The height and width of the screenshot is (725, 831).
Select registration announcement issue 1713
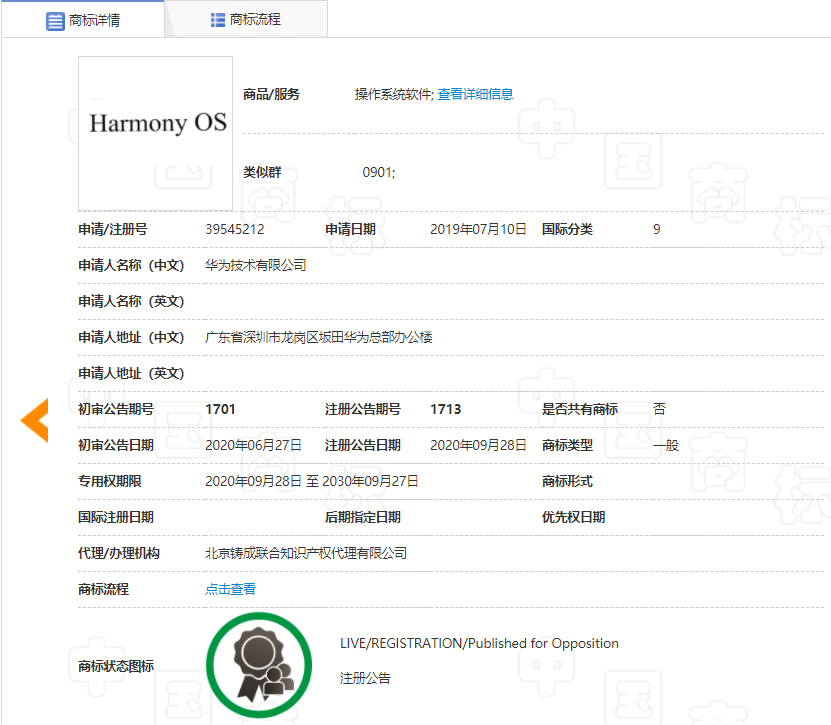(446, 409)
